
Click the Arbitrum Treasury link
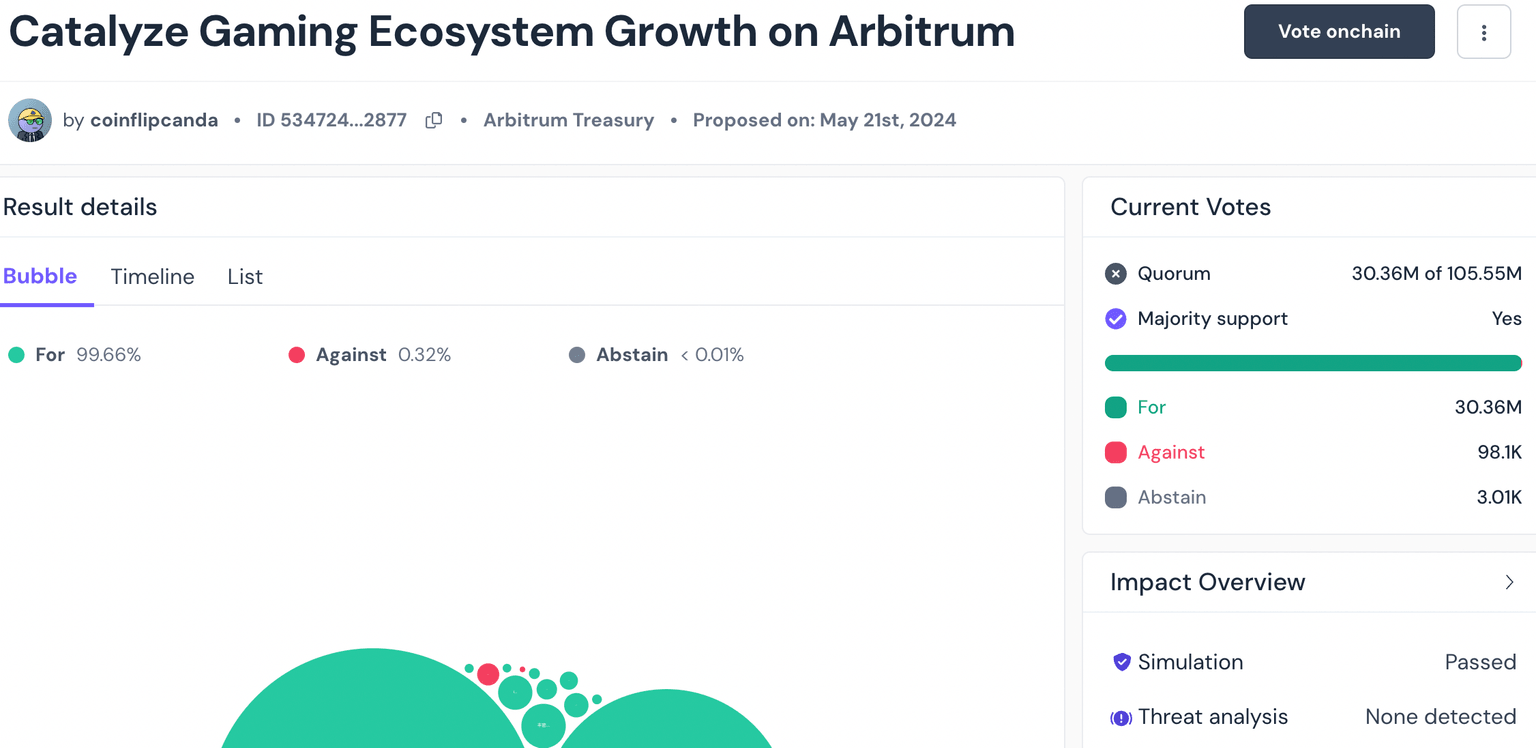click(x=568, y=121)
